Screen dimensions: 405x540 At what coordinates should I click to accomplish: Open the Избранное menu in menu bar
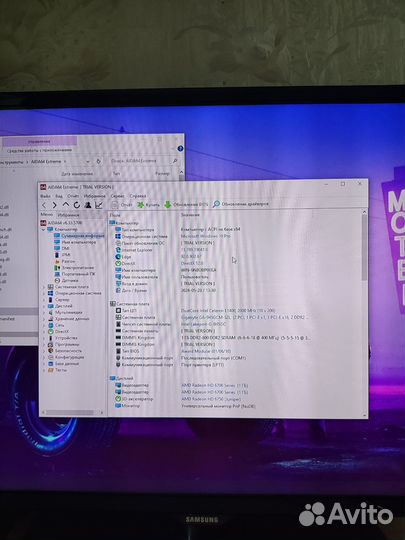point(94,196)
